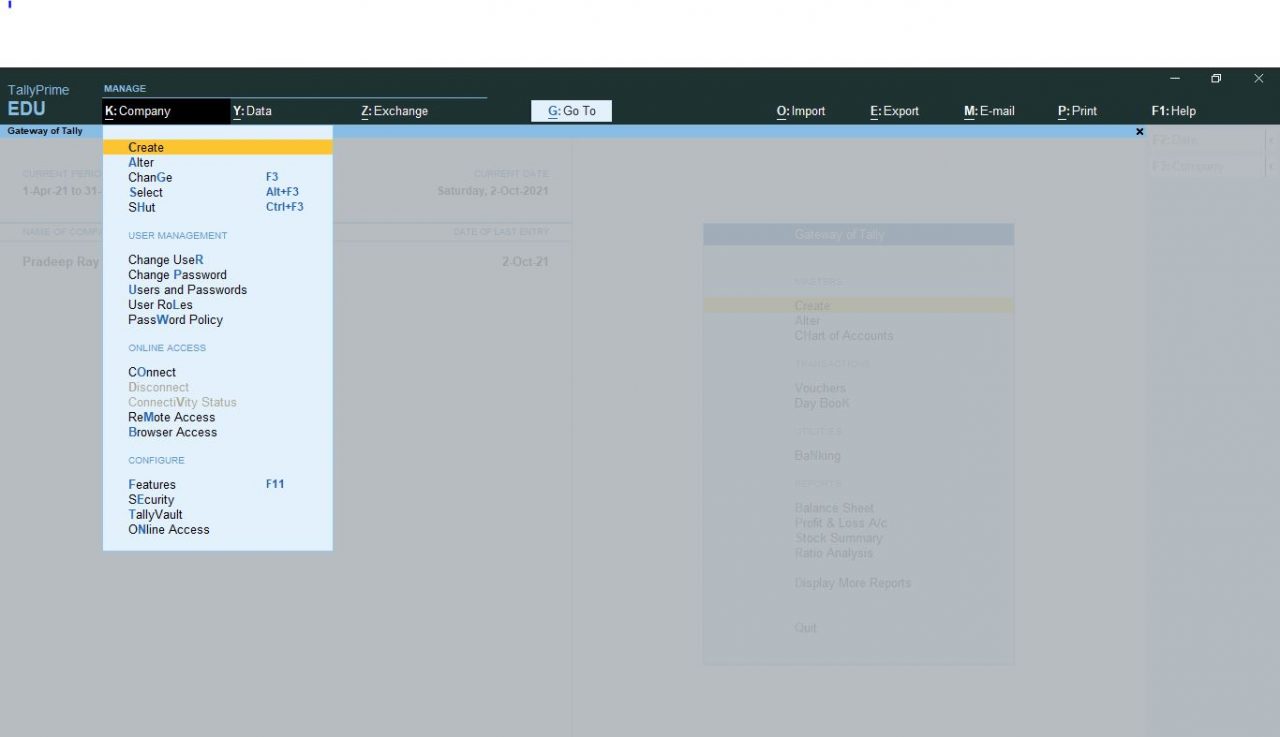The width and height of the screenshot is (1280, 737).
Task: Open Features (F11) configuration
Action: click(152, 484)
